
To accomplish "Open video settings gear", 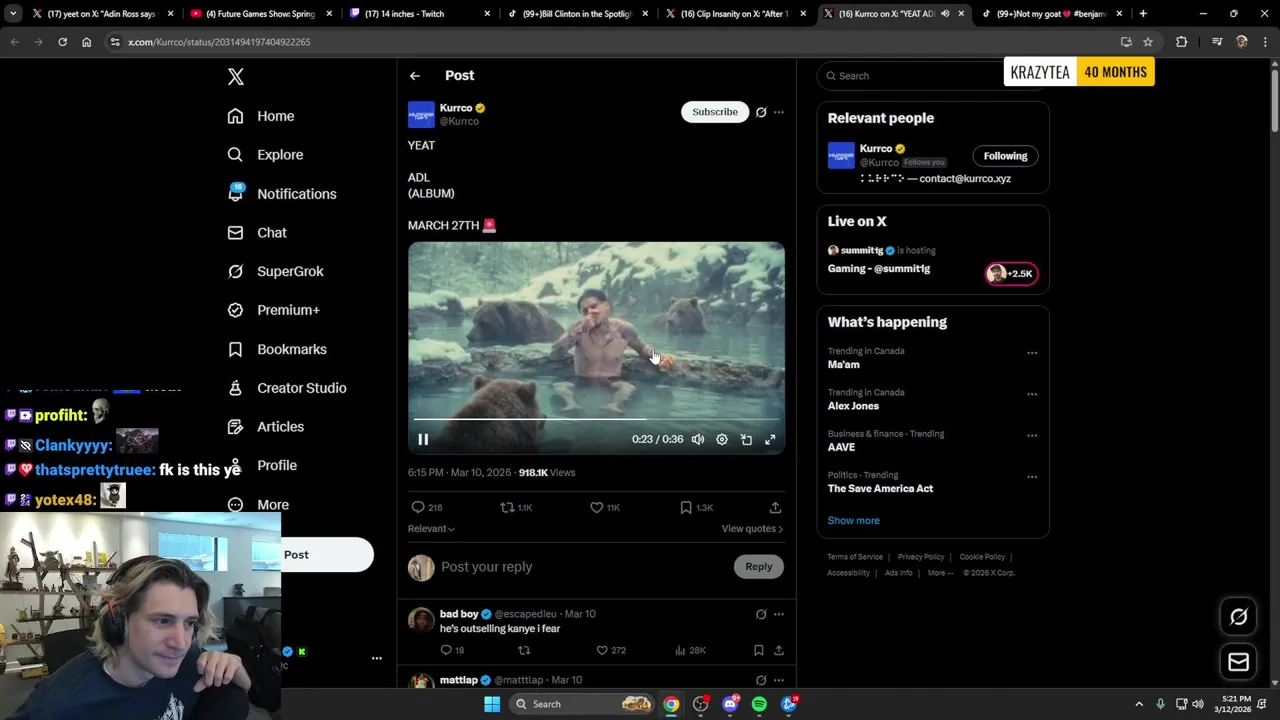I will pyautogui.click(x=722, y=439).
